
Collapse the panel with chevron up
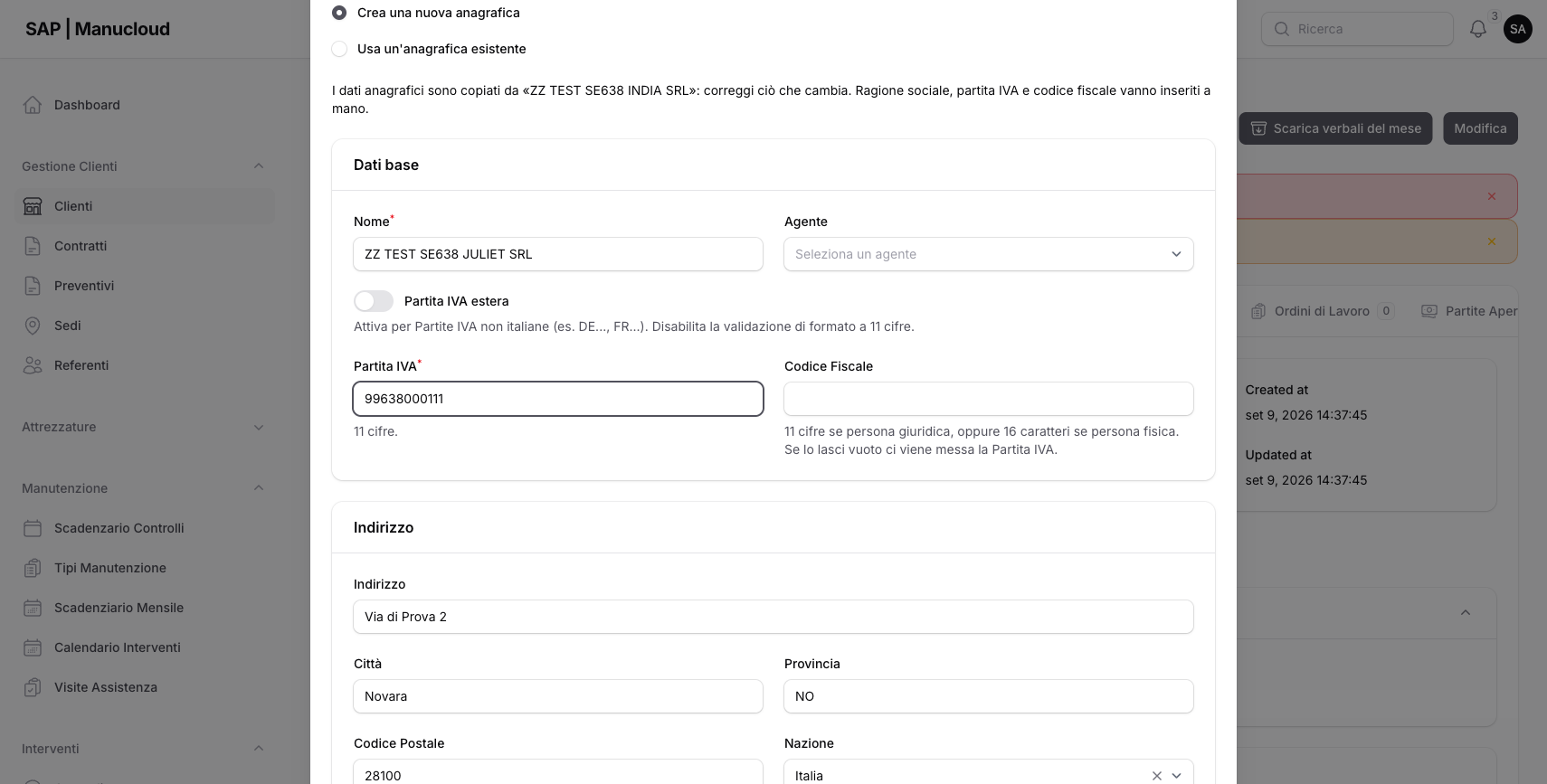1466,613
